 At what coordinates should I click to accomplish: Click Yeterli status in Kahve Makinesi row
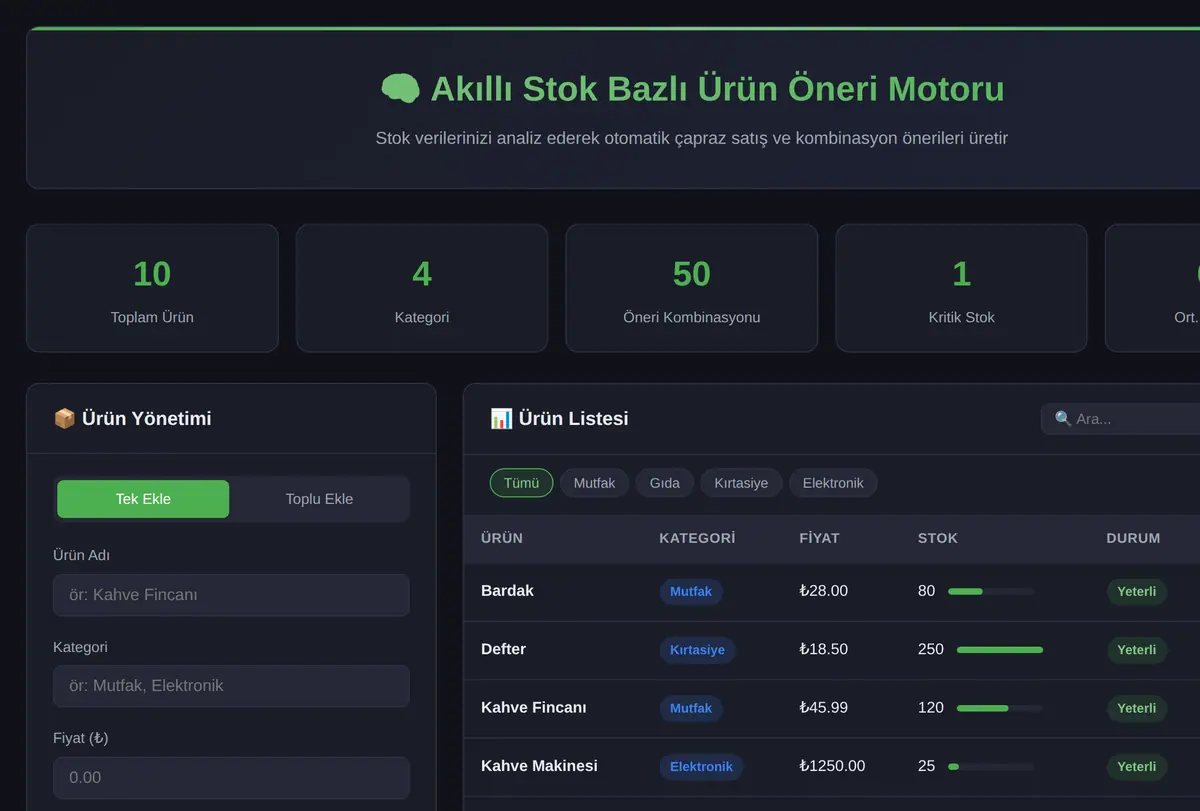click(x=1137, y=767)
